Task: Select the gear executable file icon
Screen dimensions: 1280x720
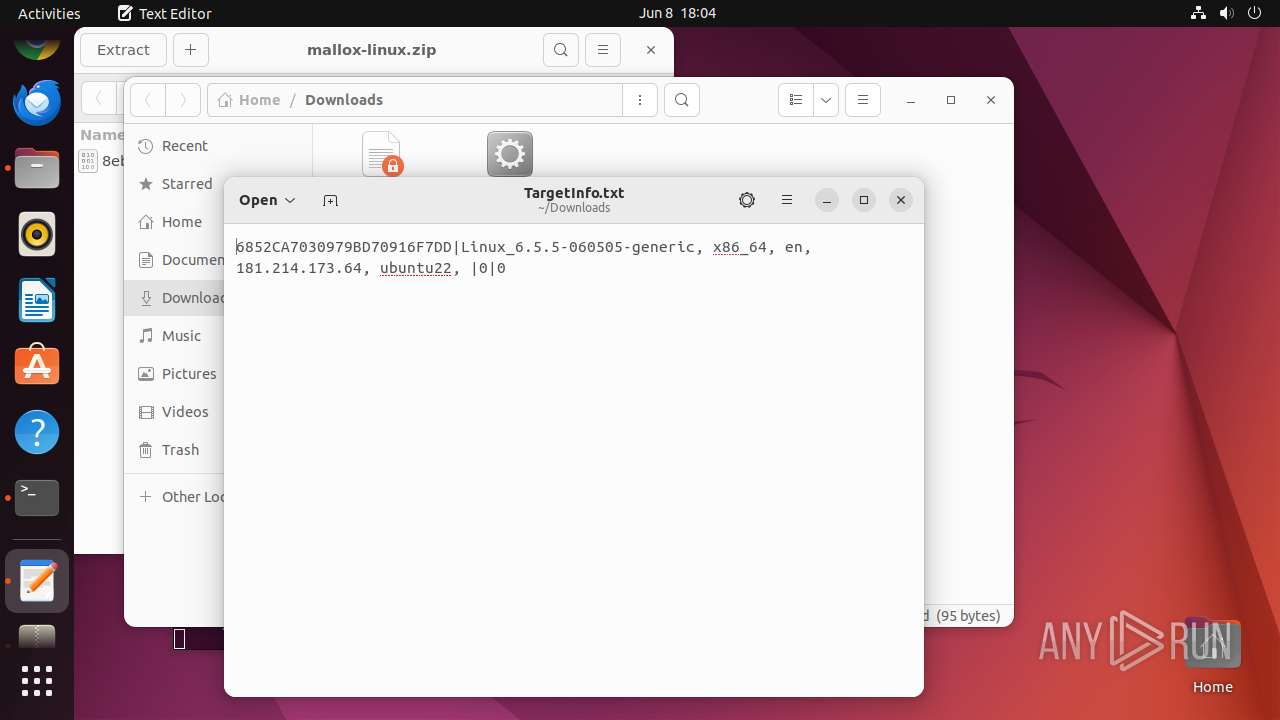Action: 510,154
